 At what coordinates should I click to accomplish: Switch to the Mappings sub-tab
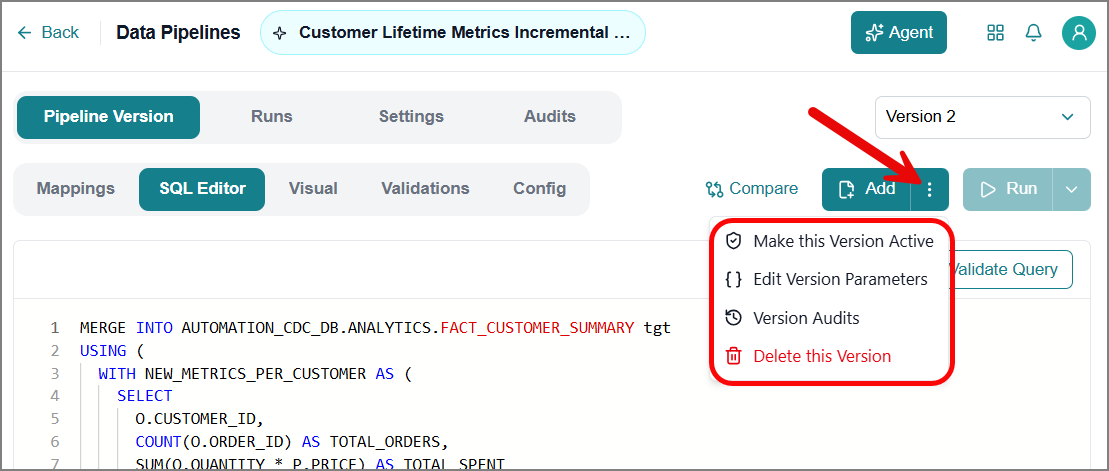click(76, 189)
